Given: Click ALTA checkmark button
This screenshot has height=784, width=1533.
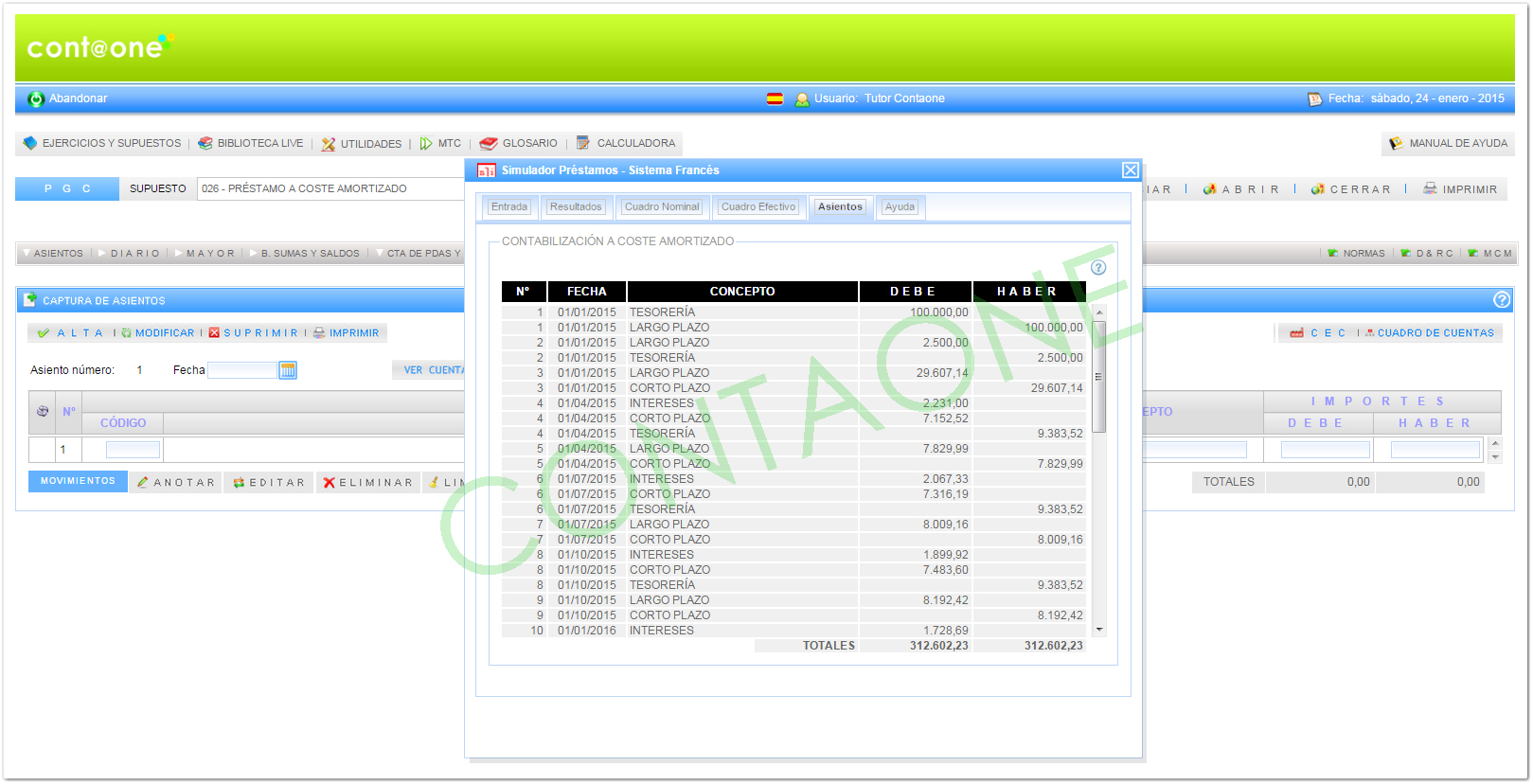Looking at the screenshot, I should 71,333.
